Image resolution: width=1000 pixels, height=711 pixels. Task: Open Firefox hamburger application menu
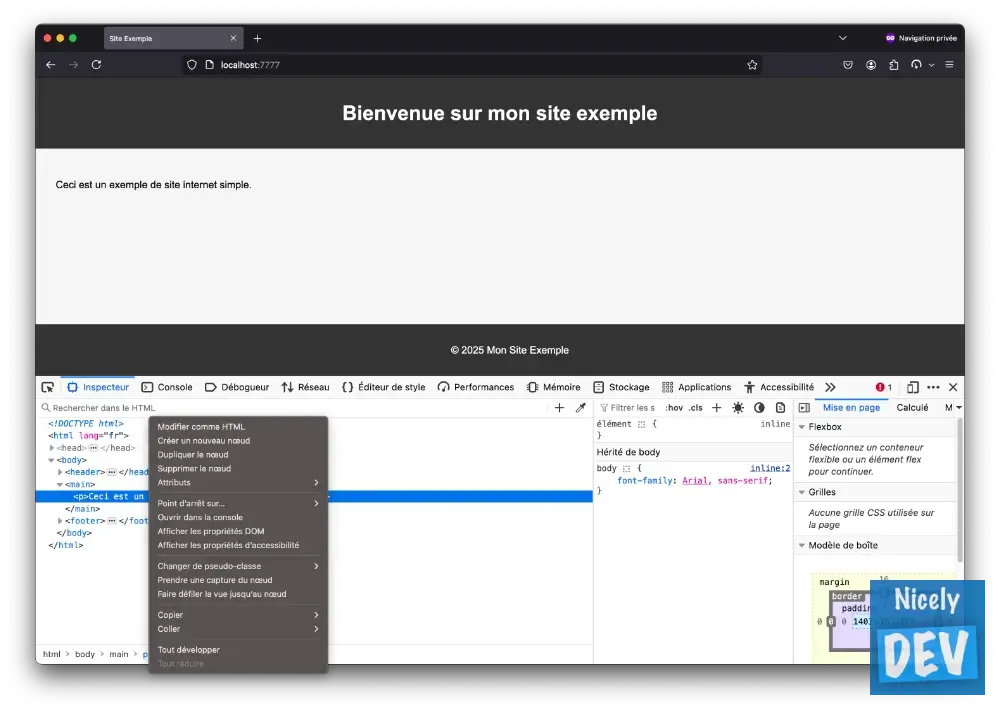click(x=949, y=64)
